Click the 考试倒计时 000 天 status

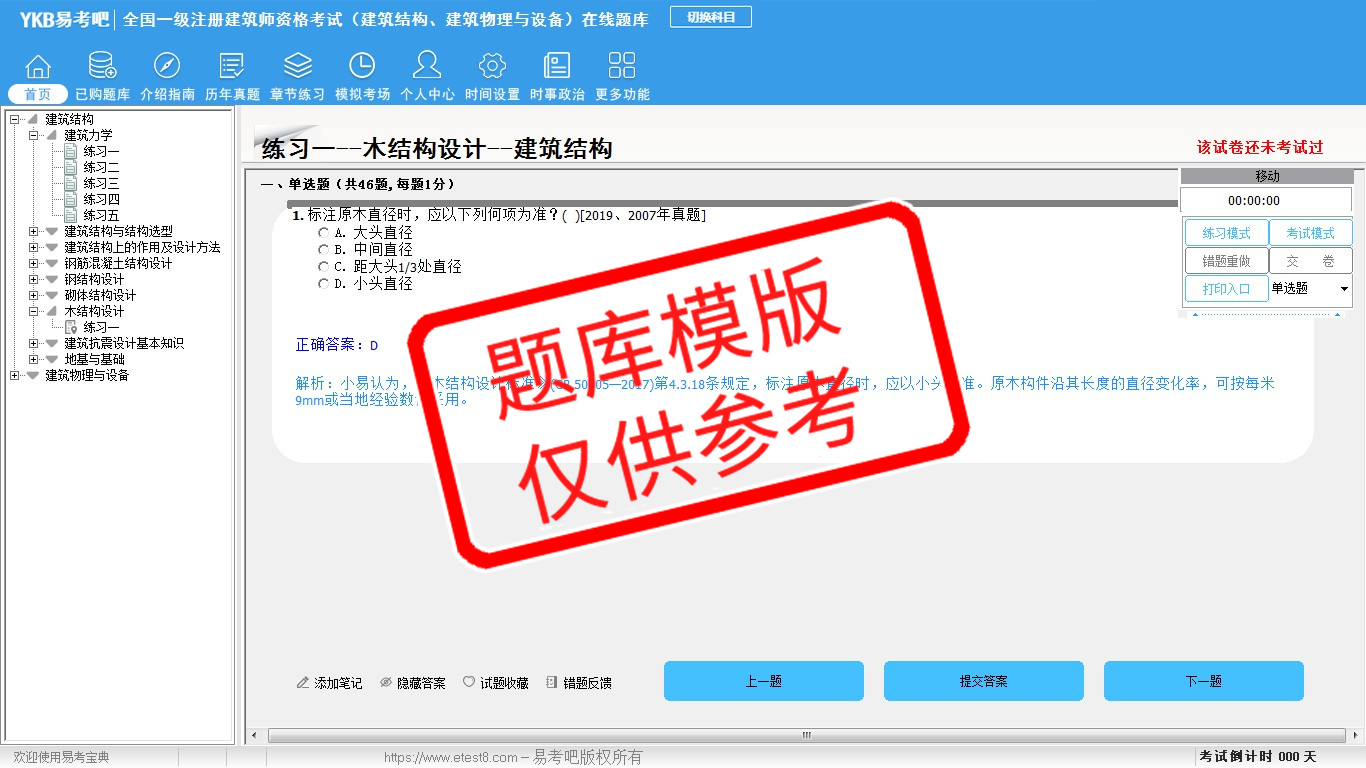click(1258, 757)
